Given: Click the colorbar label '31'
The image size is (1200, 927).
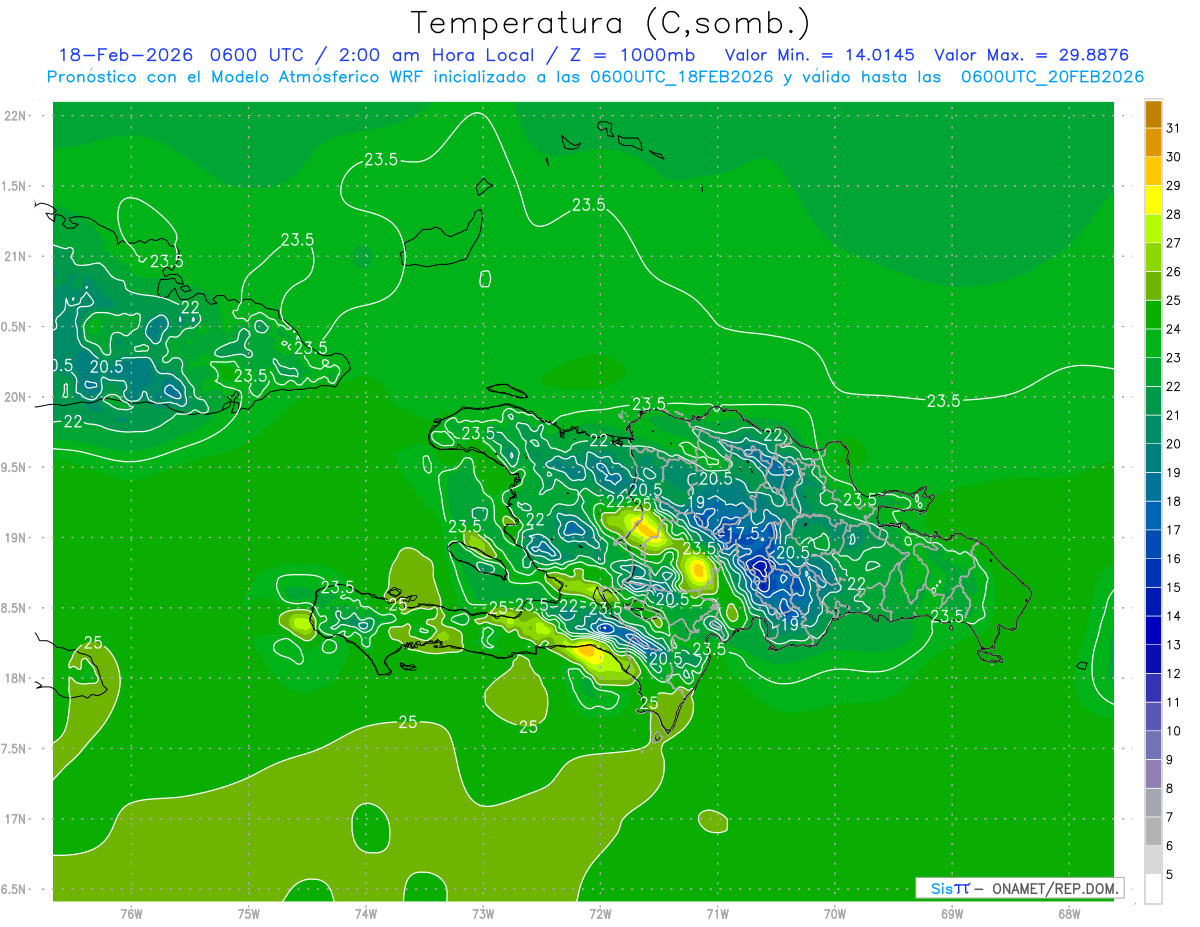Looking at the screenshot, I should pos(1173,128).
